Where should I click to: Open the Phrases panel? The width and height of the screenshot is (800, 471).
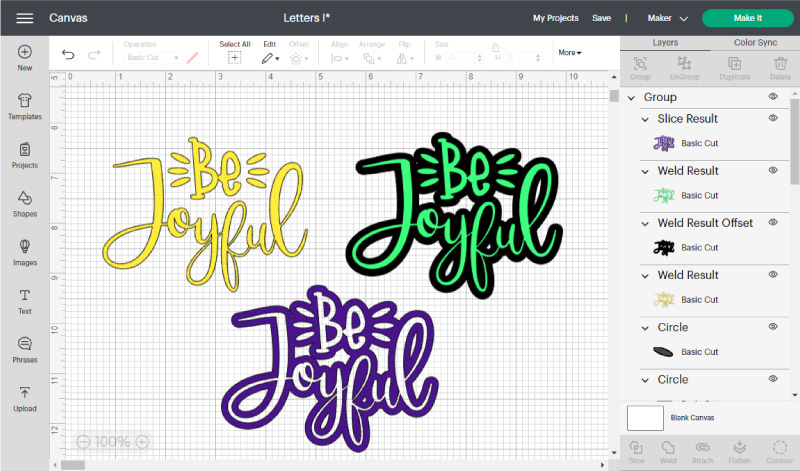pyautogui.click(x=24, y=348)
